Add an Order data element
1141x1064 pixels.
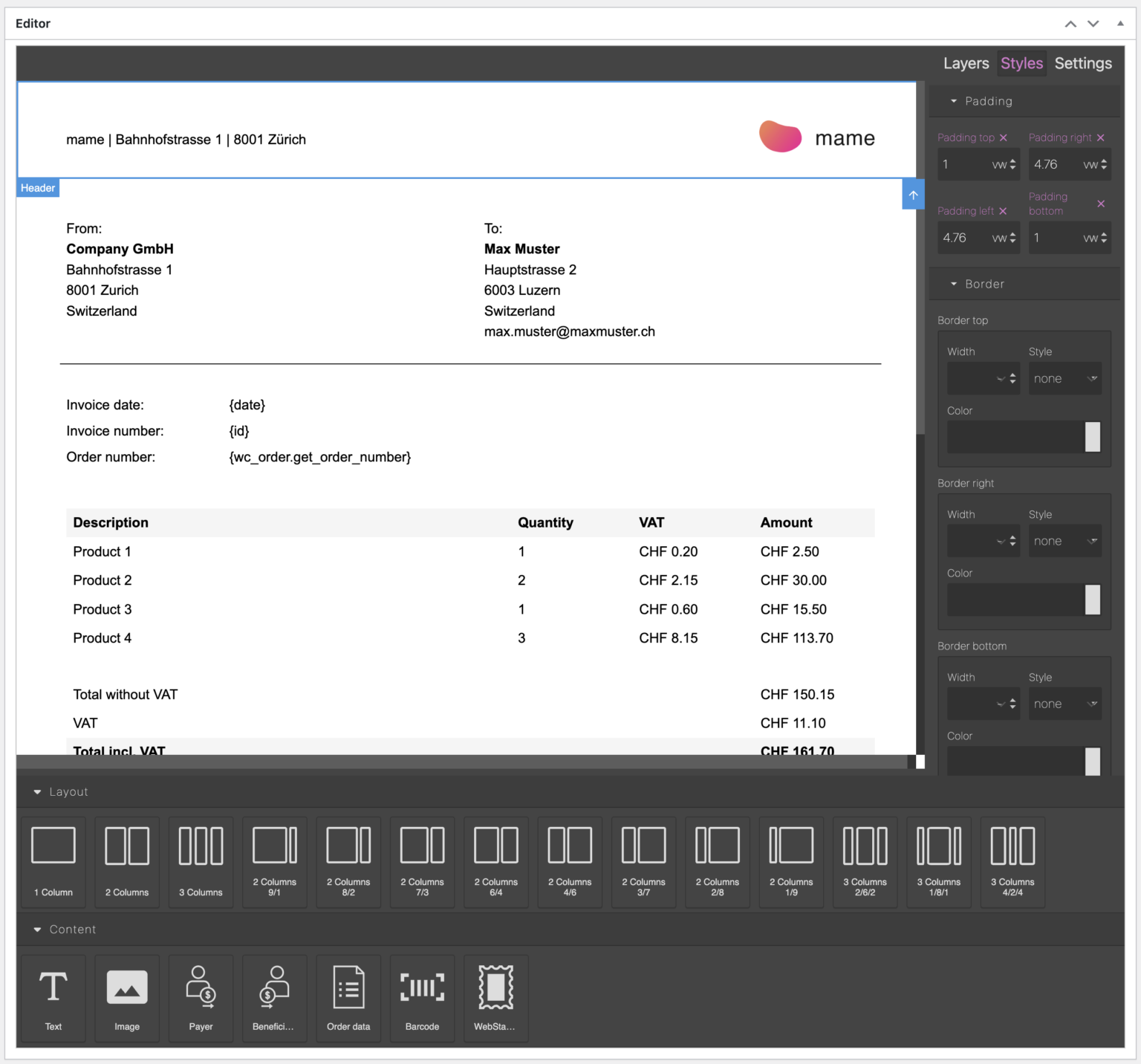click(348, 998)
